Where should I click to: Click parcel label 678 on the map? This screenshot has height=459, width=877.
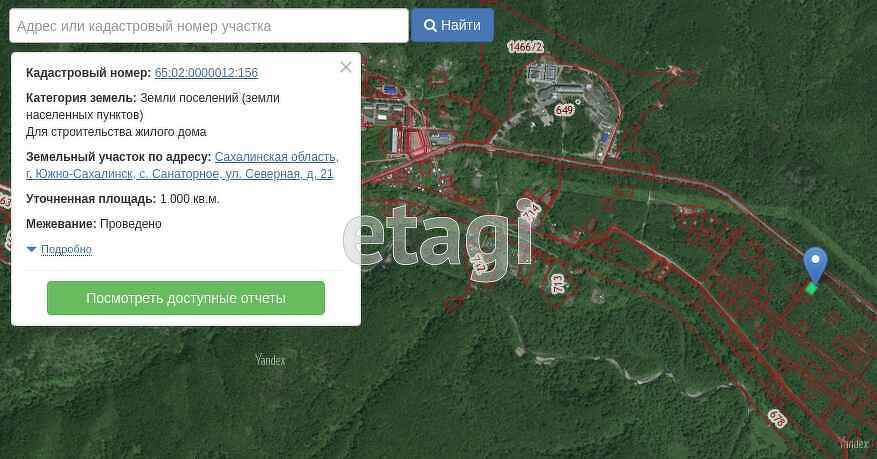(777, 418)
